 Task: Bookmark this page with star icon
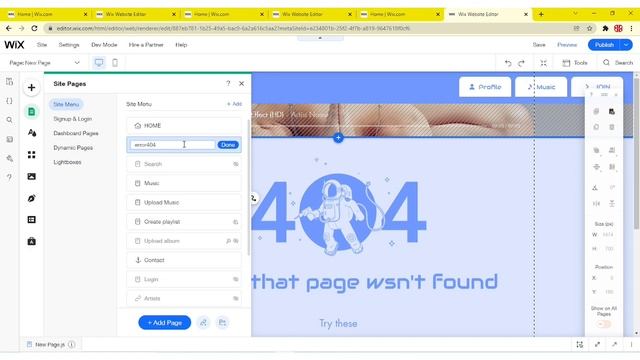click(x=589, y=28)
